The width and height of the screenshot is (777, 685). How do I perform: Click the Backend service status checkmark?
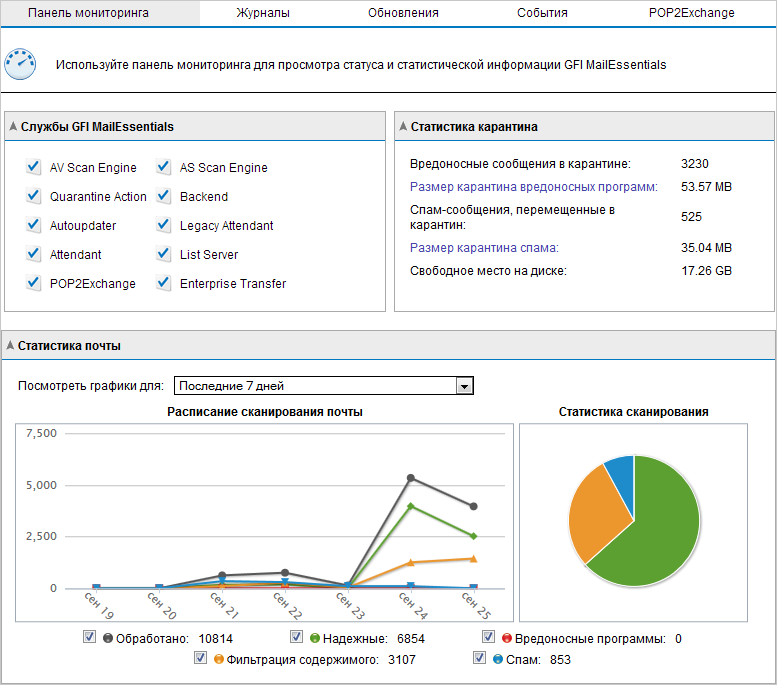click(x=164, y=196)
